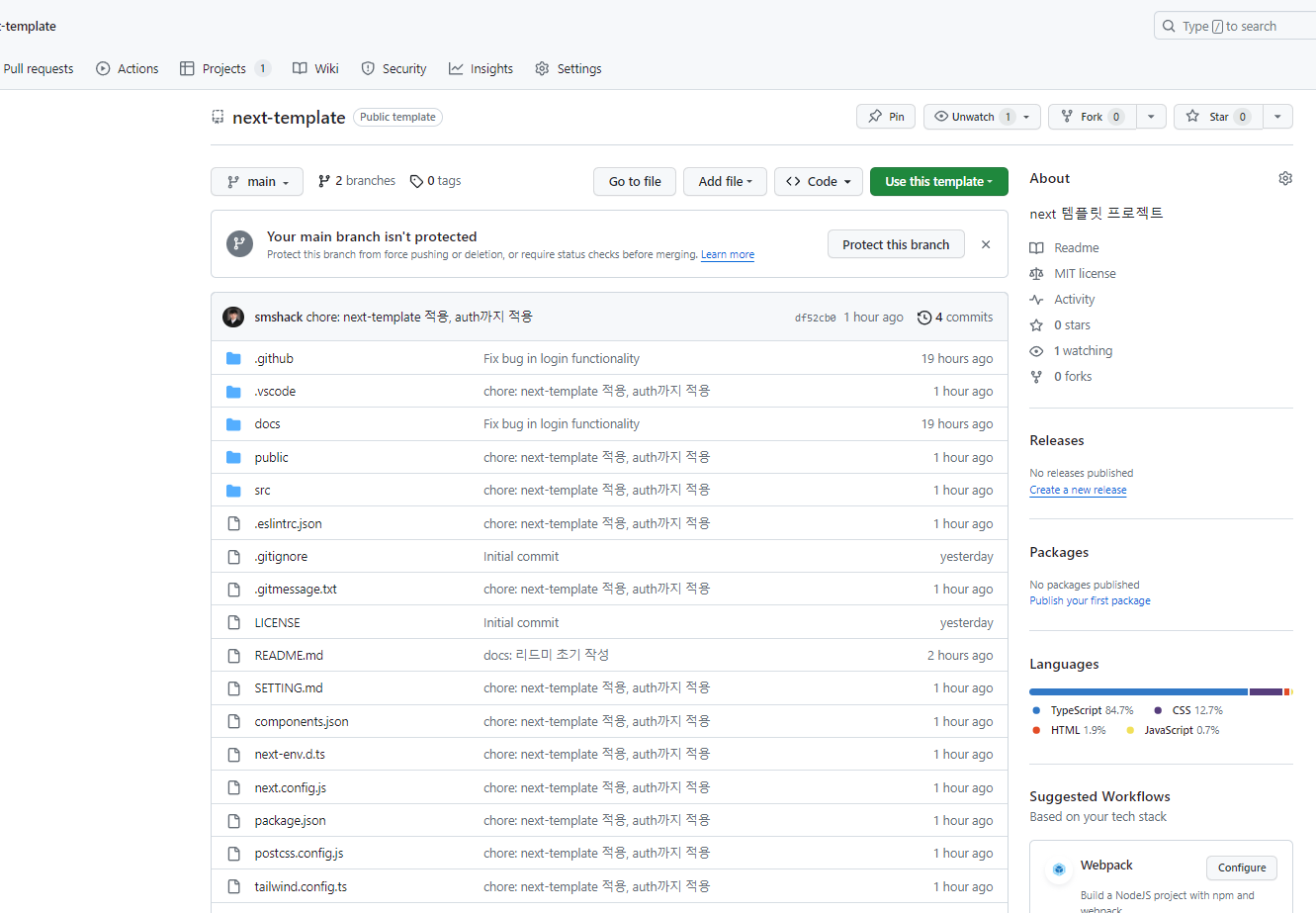The height and width of the screenshot is (913, 1316).
Task: Open the Pull requests tab
Action: 39,68
